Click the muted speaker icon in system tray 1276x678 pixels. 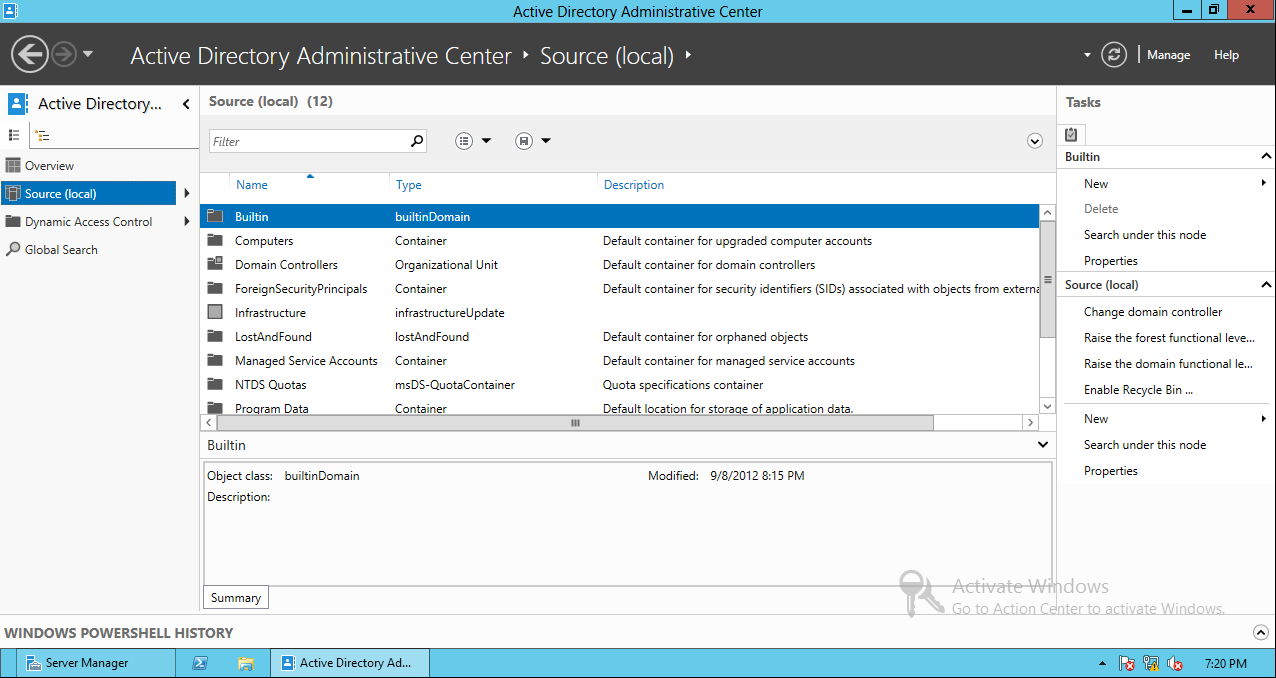tap(1175, 663)
